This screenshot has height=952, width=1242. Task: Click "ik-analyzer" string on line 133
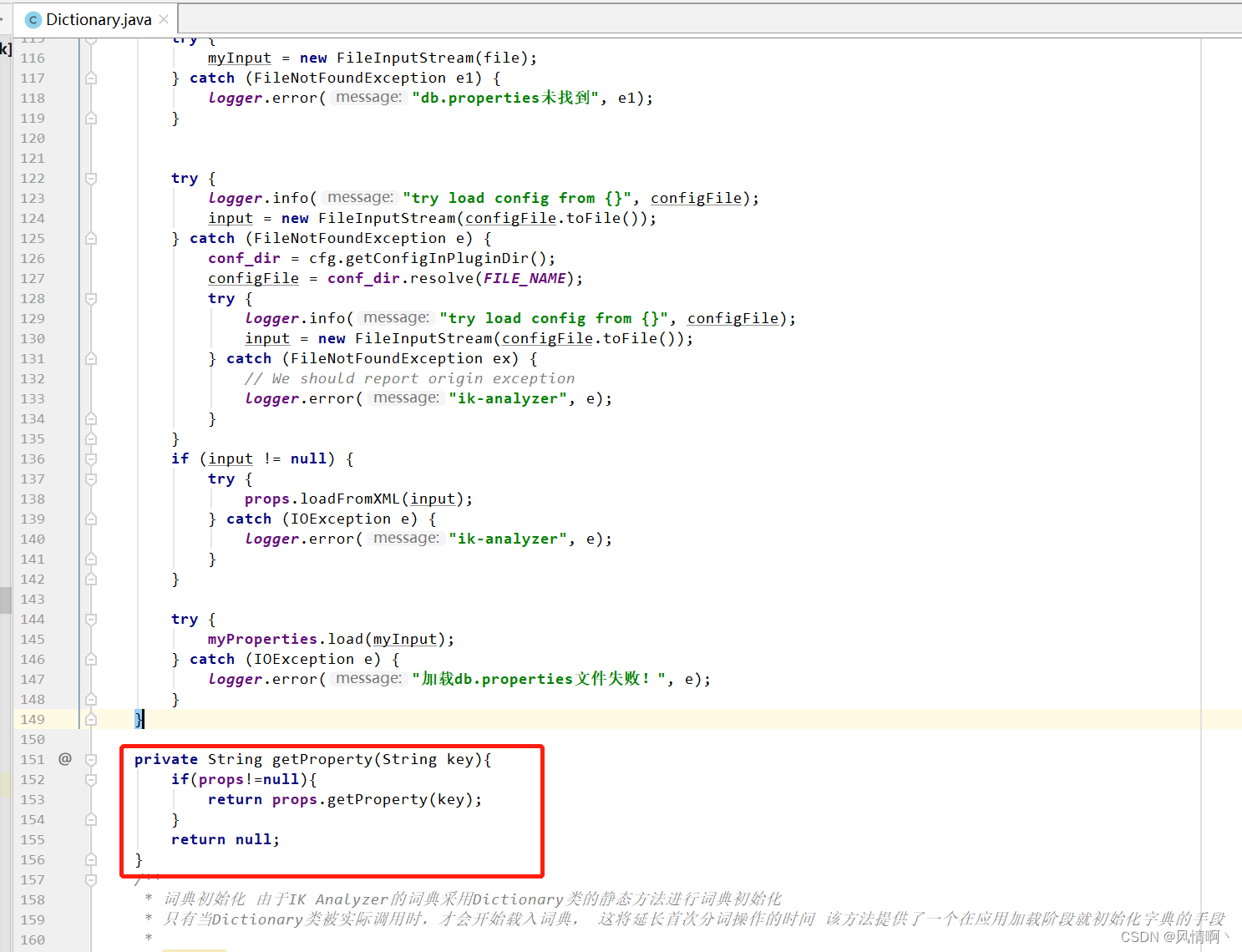508,398
